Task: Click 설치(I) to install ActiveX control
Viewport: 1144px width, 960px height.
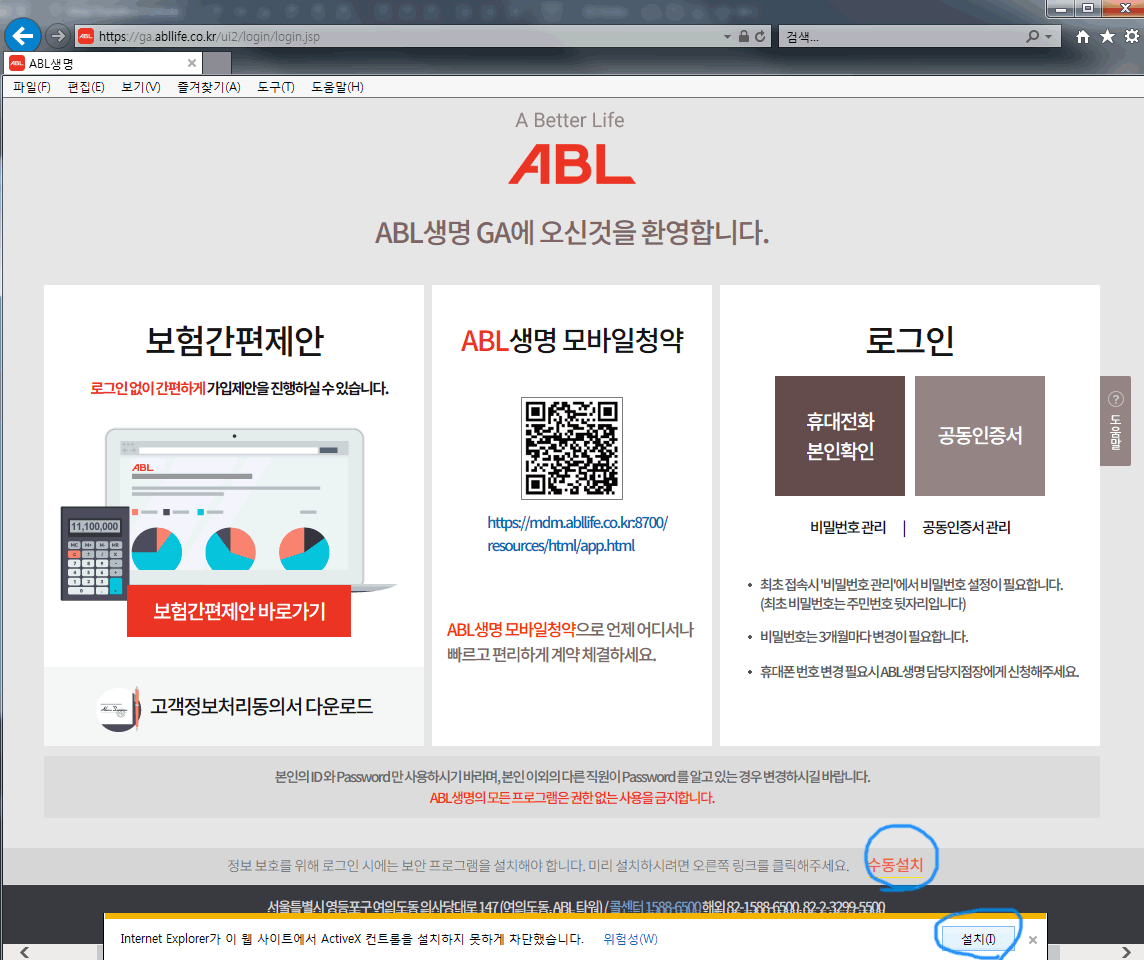Action: [978, 939]
